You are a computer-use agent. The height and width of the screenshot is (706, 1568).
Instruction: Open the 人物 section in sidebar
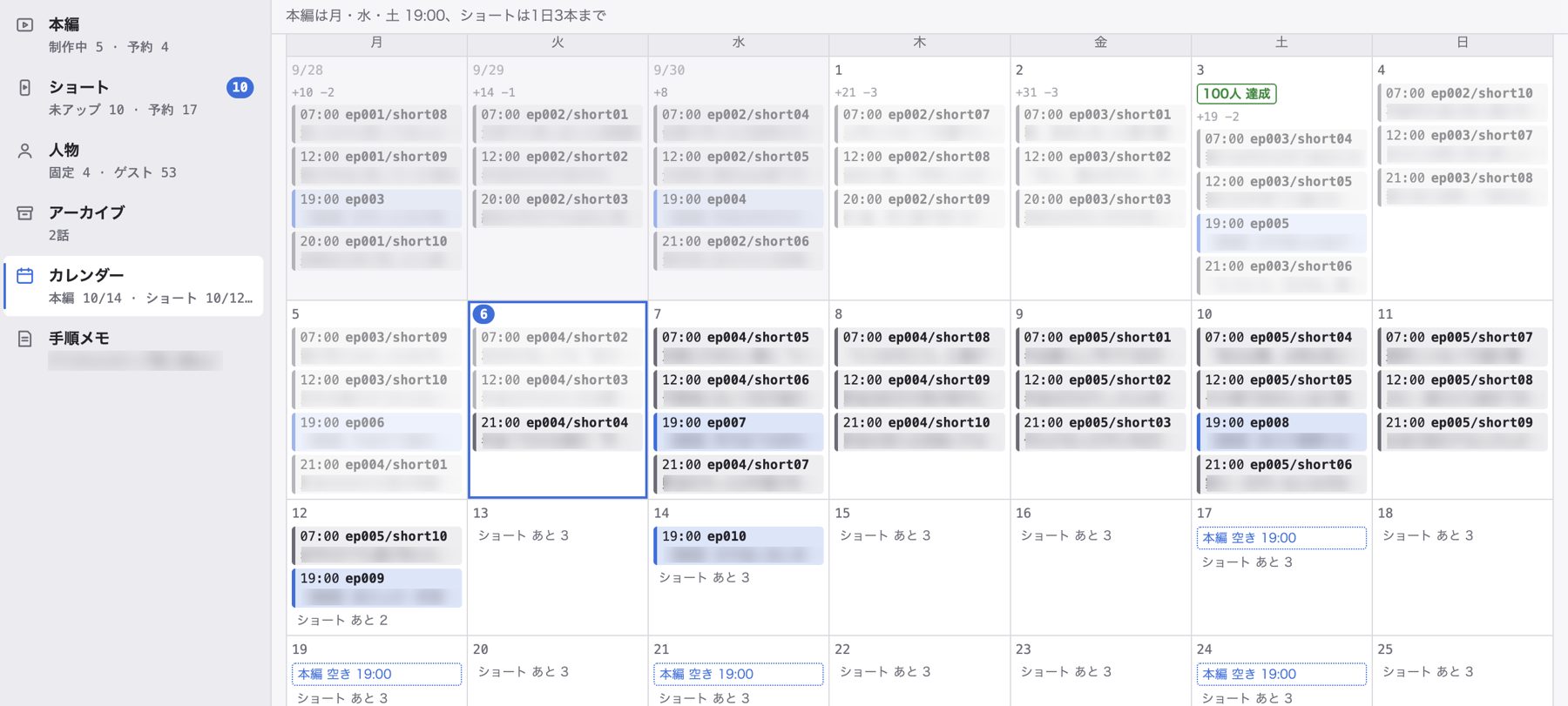(x=133, y=160)
